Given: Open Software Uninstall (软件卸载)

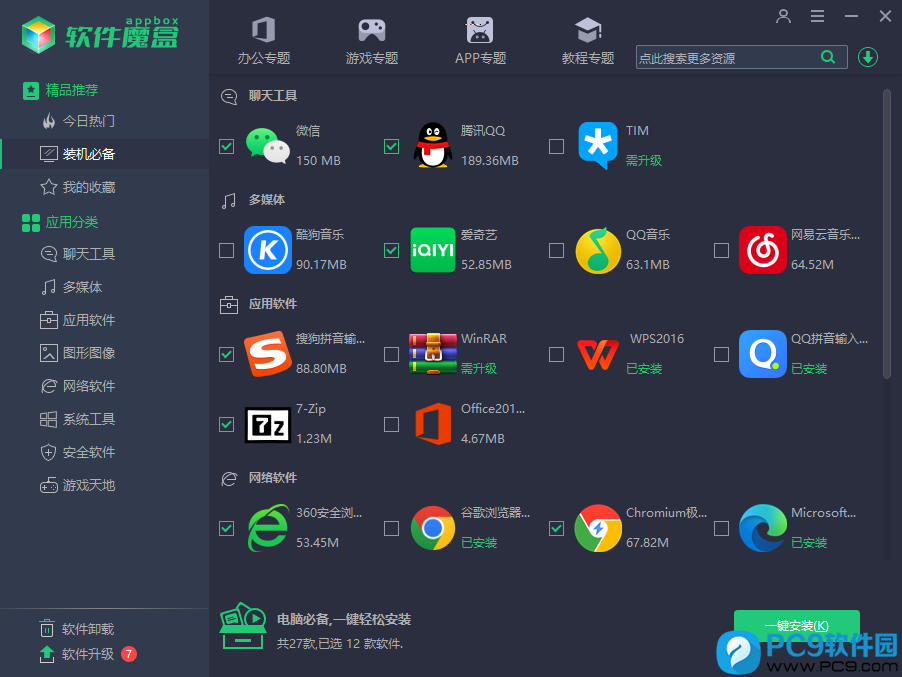Looking at the screenshot, I should click(x=77, y=629).
